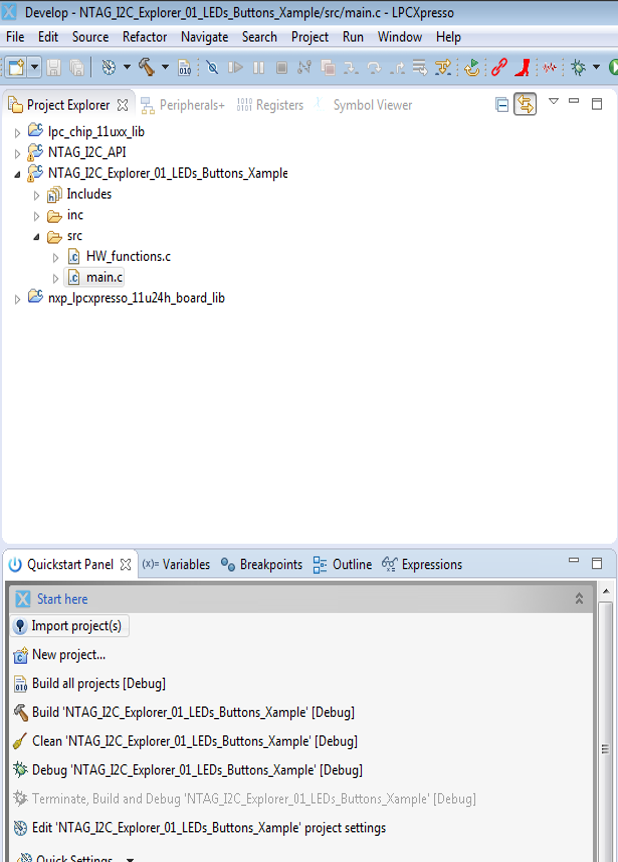Open the Help menu

pos(448,37)
